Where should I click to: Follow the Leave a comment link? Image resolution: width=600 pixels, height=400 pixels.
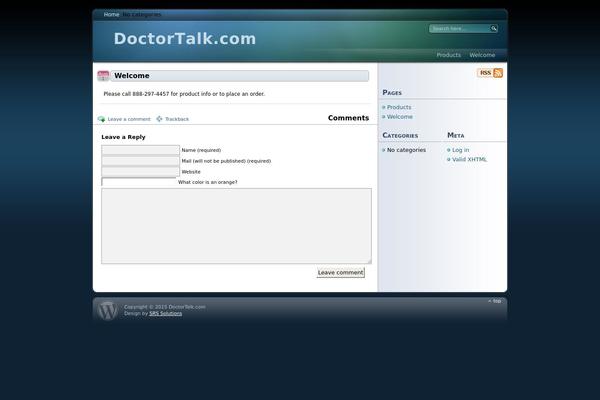pos(129,119)
